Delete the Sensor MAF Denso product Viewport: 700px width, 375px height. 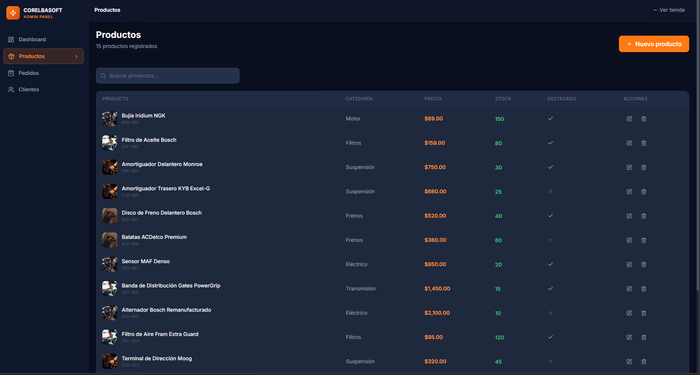(643, 264)
